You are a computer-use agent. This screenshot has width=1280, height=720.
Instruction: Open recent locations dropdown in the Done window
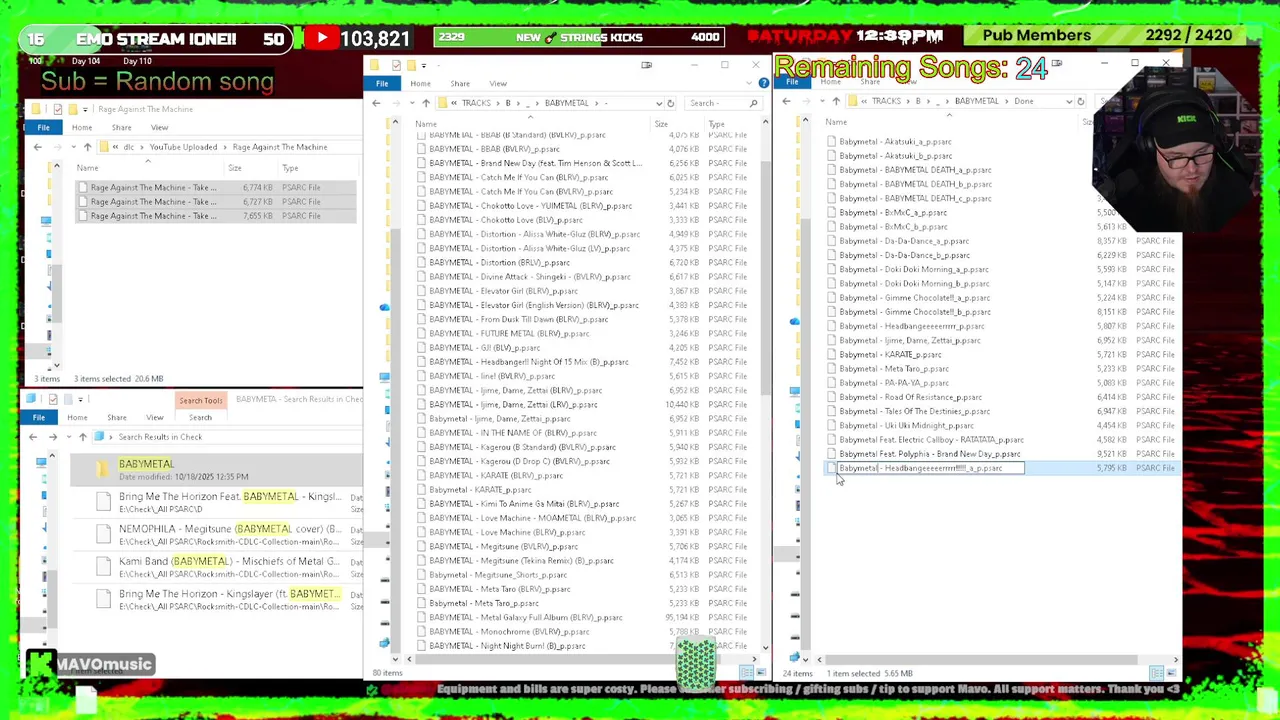(820, 101)
